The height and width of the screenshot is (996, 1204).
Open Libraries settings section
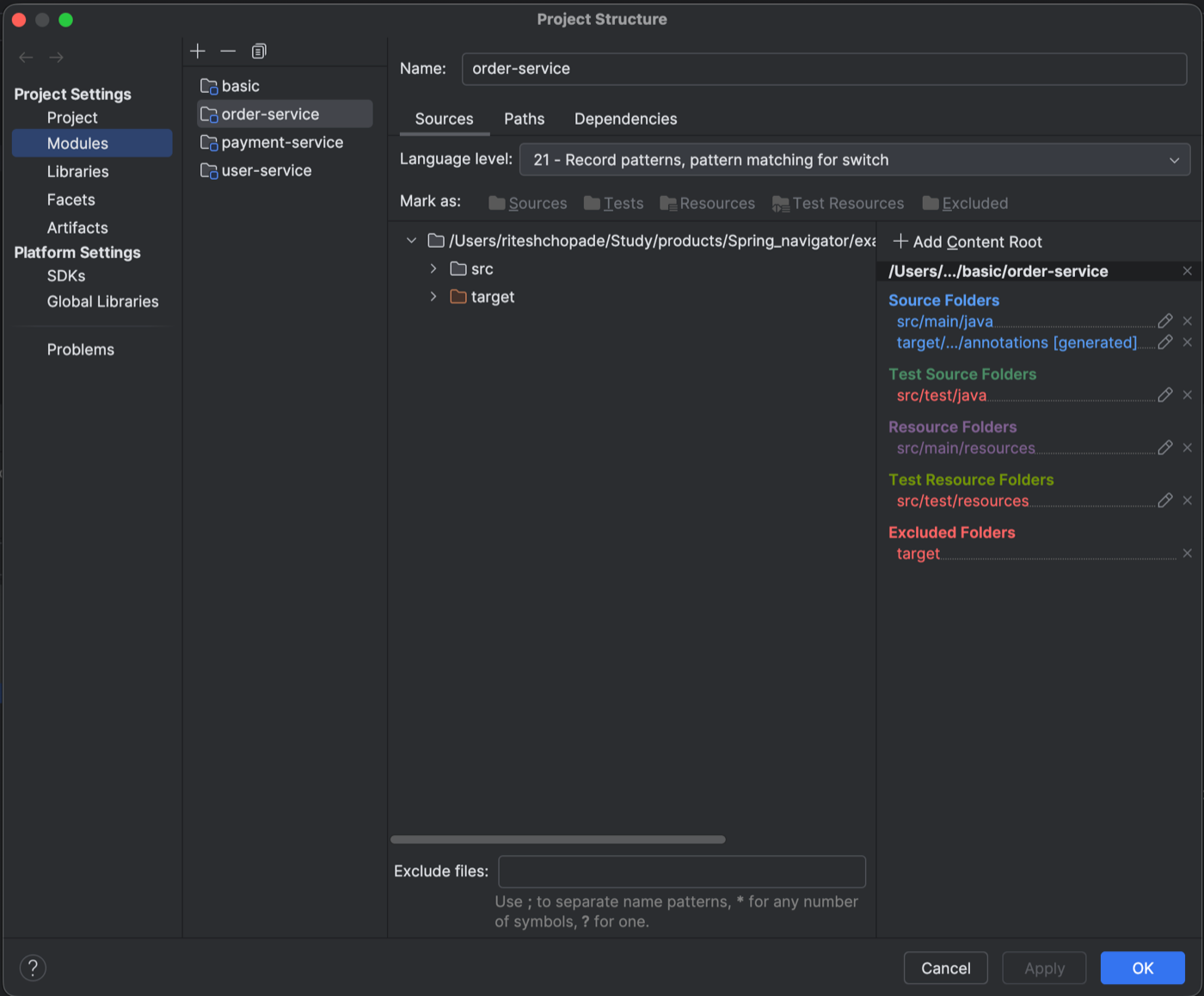[78, 172]
